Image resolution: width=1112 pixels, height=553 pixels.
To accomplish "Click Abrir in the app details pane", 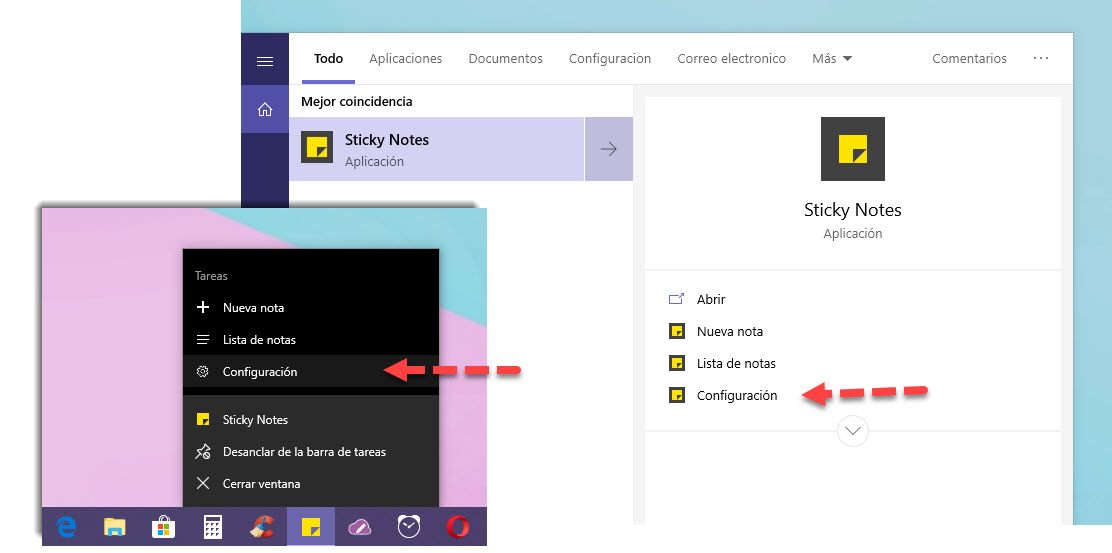I will [710, 300].
